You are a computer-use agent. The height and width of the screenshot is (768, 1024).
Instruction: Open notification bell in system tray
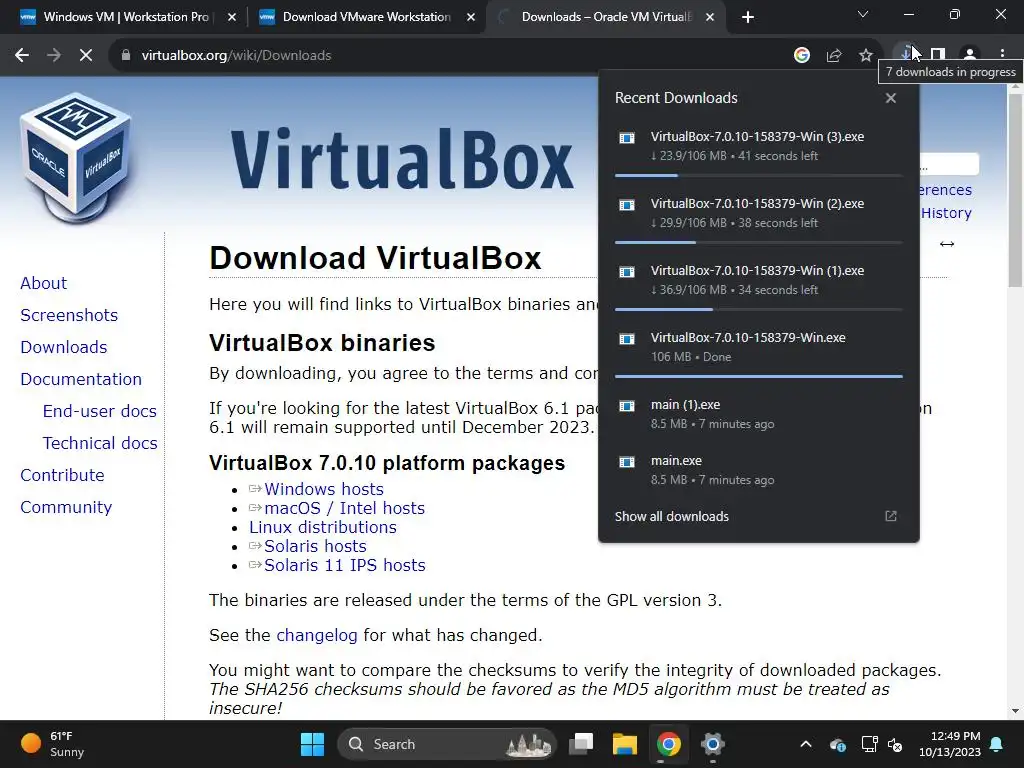point(997,744)
